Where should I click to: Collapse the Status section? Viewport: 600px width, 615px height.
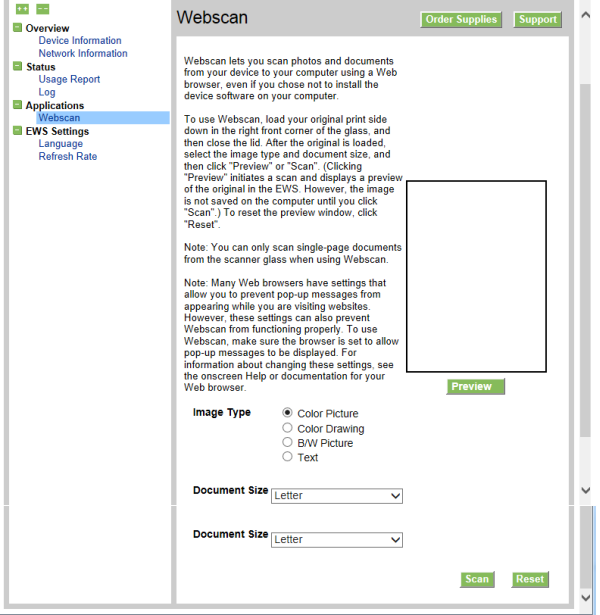17,66
